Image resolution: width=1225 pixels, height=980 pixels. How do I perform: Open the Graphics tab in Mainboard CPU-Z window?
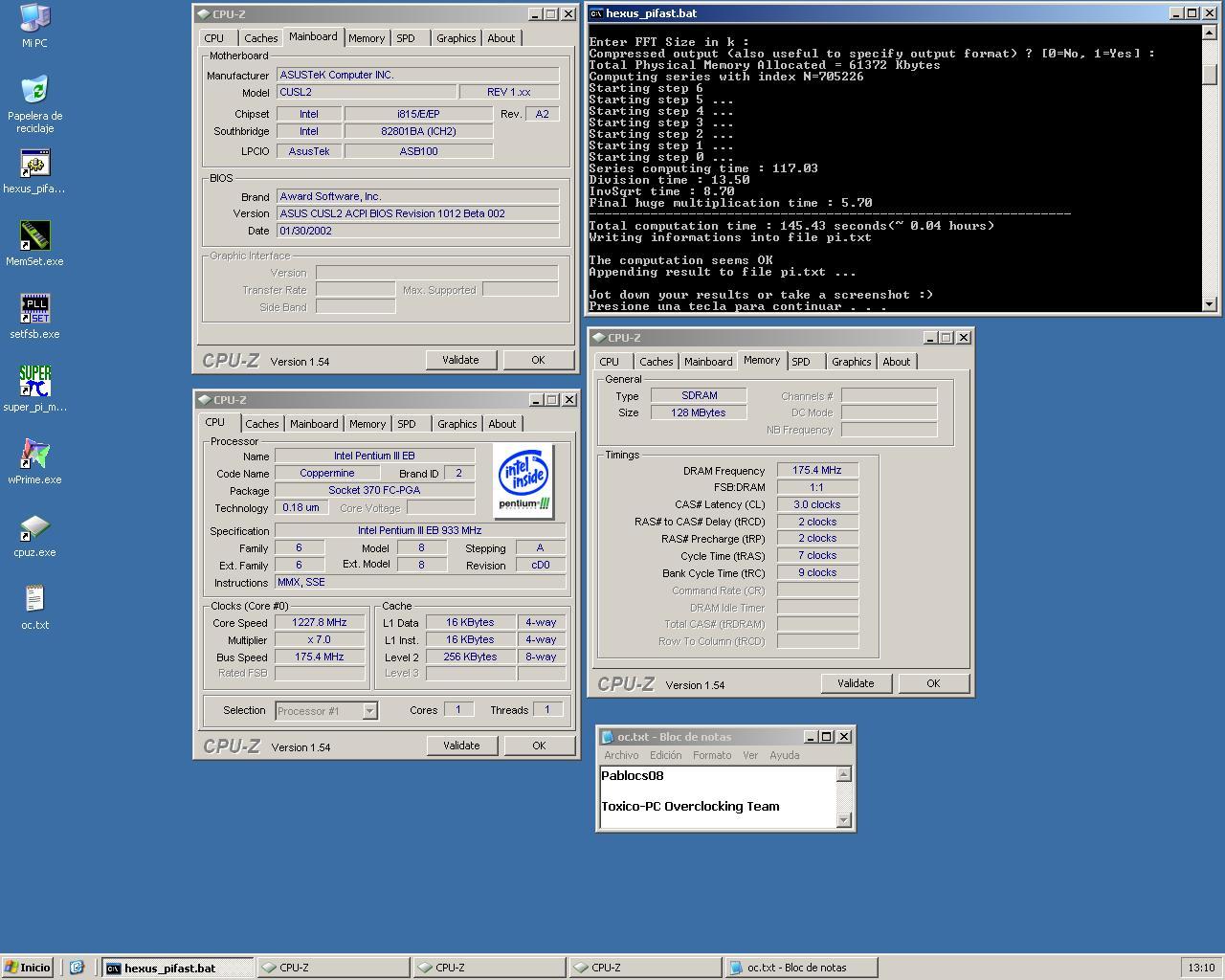coord(457,38)
